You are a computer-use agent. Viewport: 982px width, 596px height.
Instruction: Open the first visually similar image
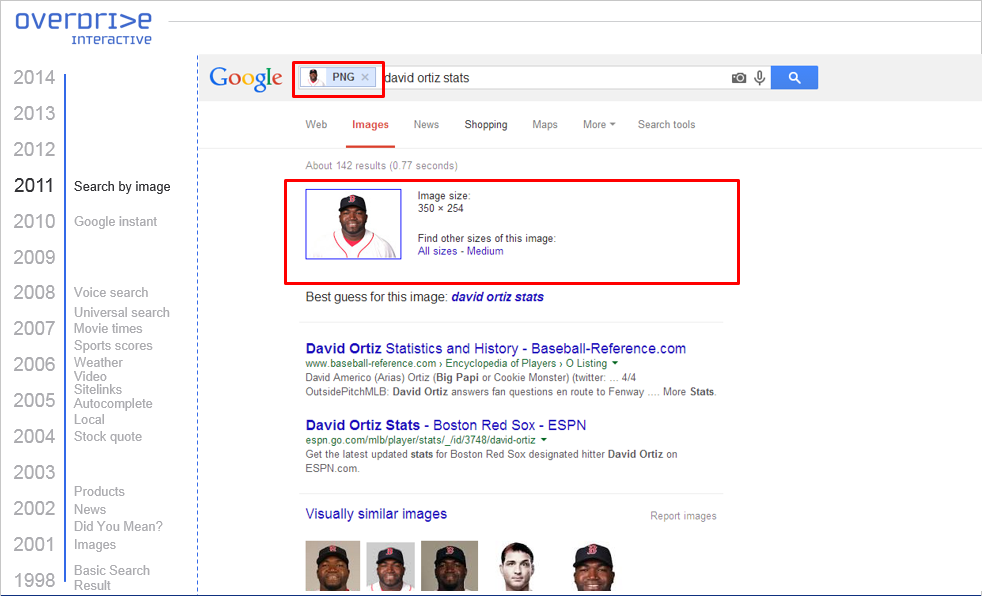point(333,566)
